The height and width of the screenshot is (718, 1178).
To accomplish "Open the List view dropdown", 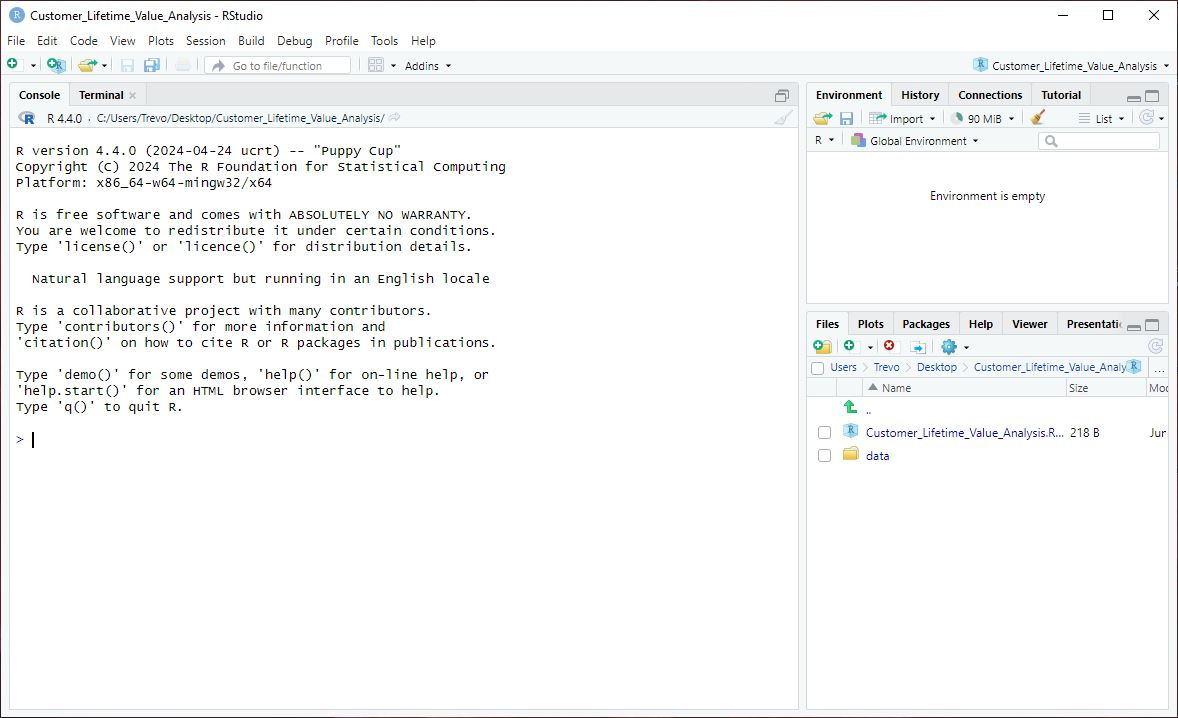I will point(1101,118).
